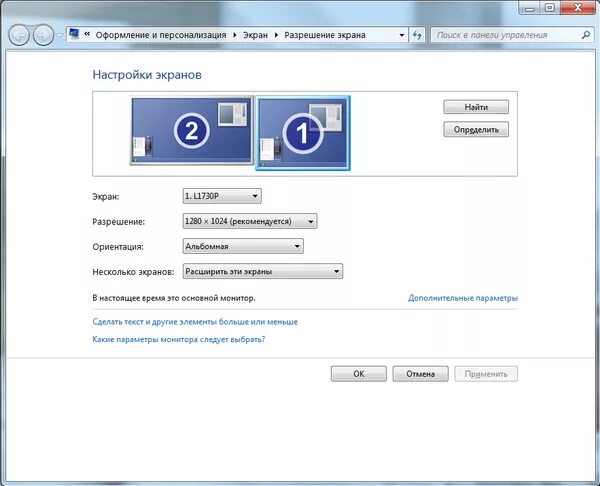The width and height of the screenshot is (600, 486).
Task: Go back with the navigation back arrow
Action: pos(19,35)
